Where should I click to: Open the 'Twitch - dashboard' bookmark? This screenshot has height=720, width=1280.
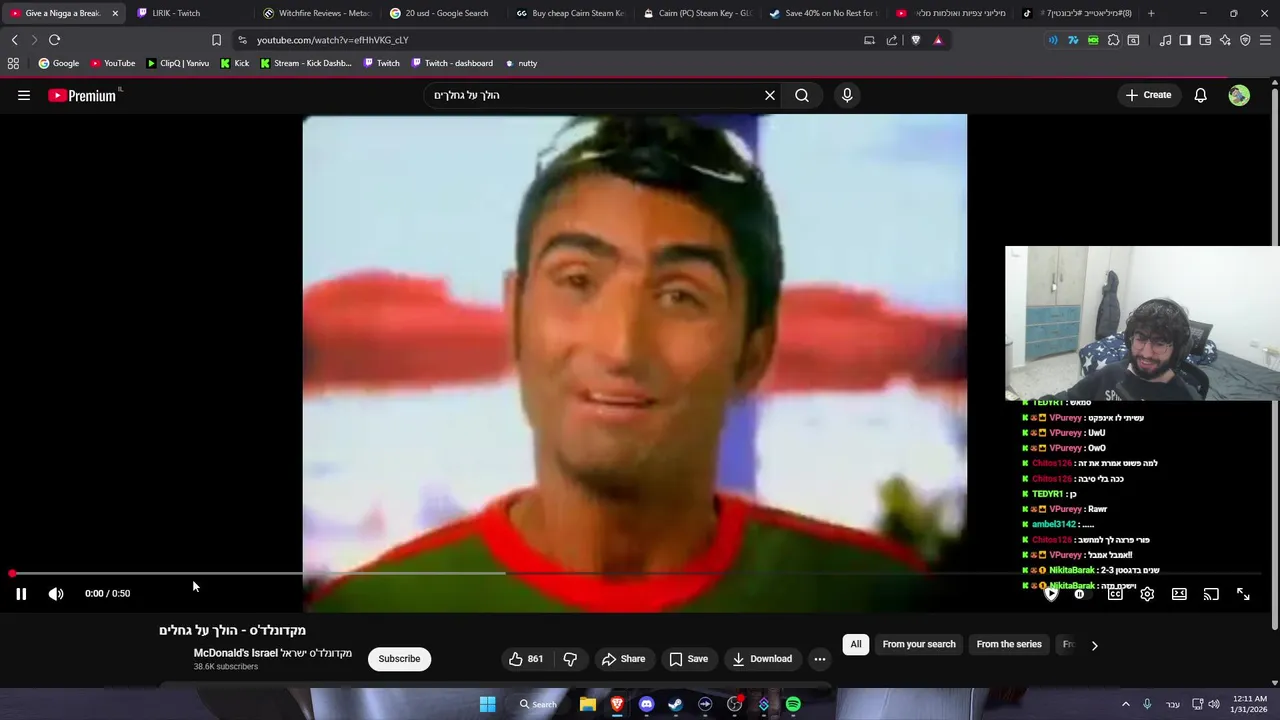point(451,63)
